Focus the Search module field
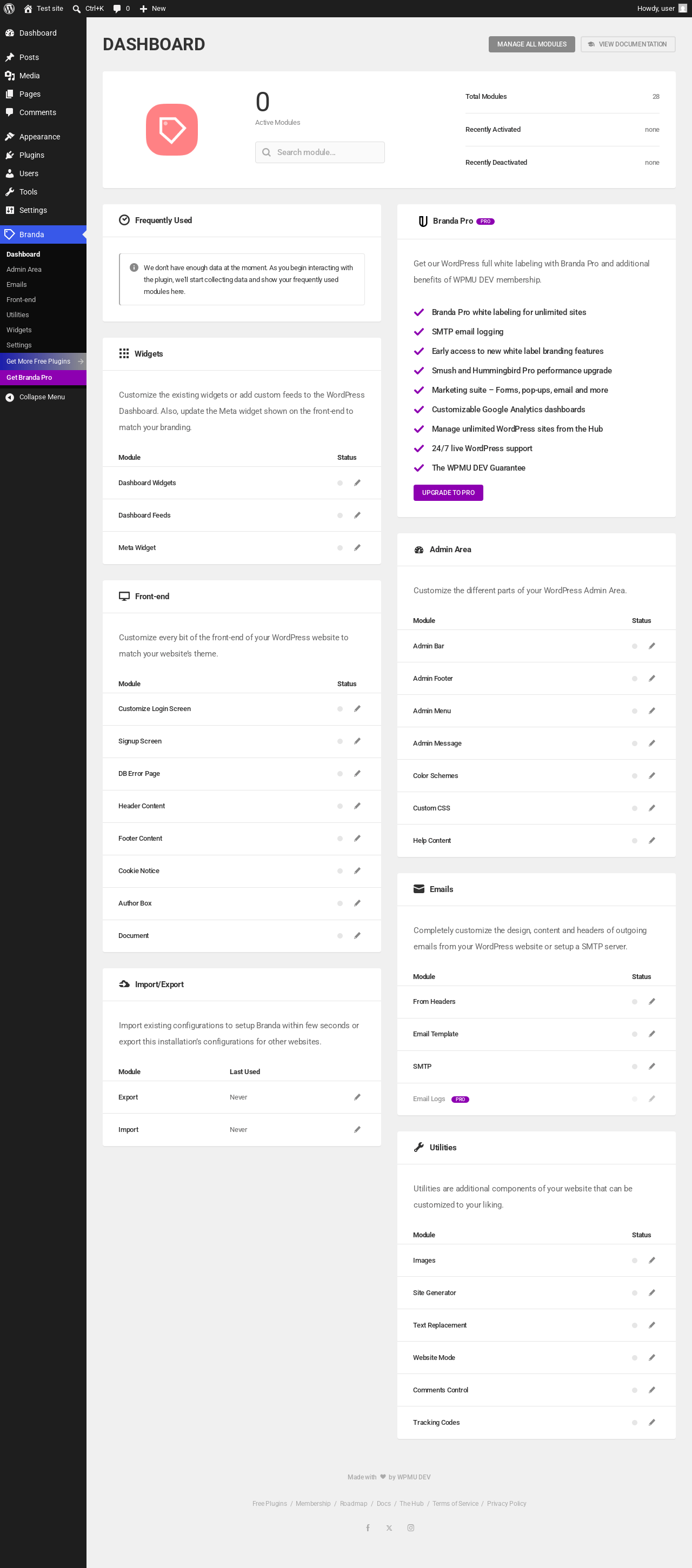Screen dimensions: 692x1568 click(x=320, y=152)
